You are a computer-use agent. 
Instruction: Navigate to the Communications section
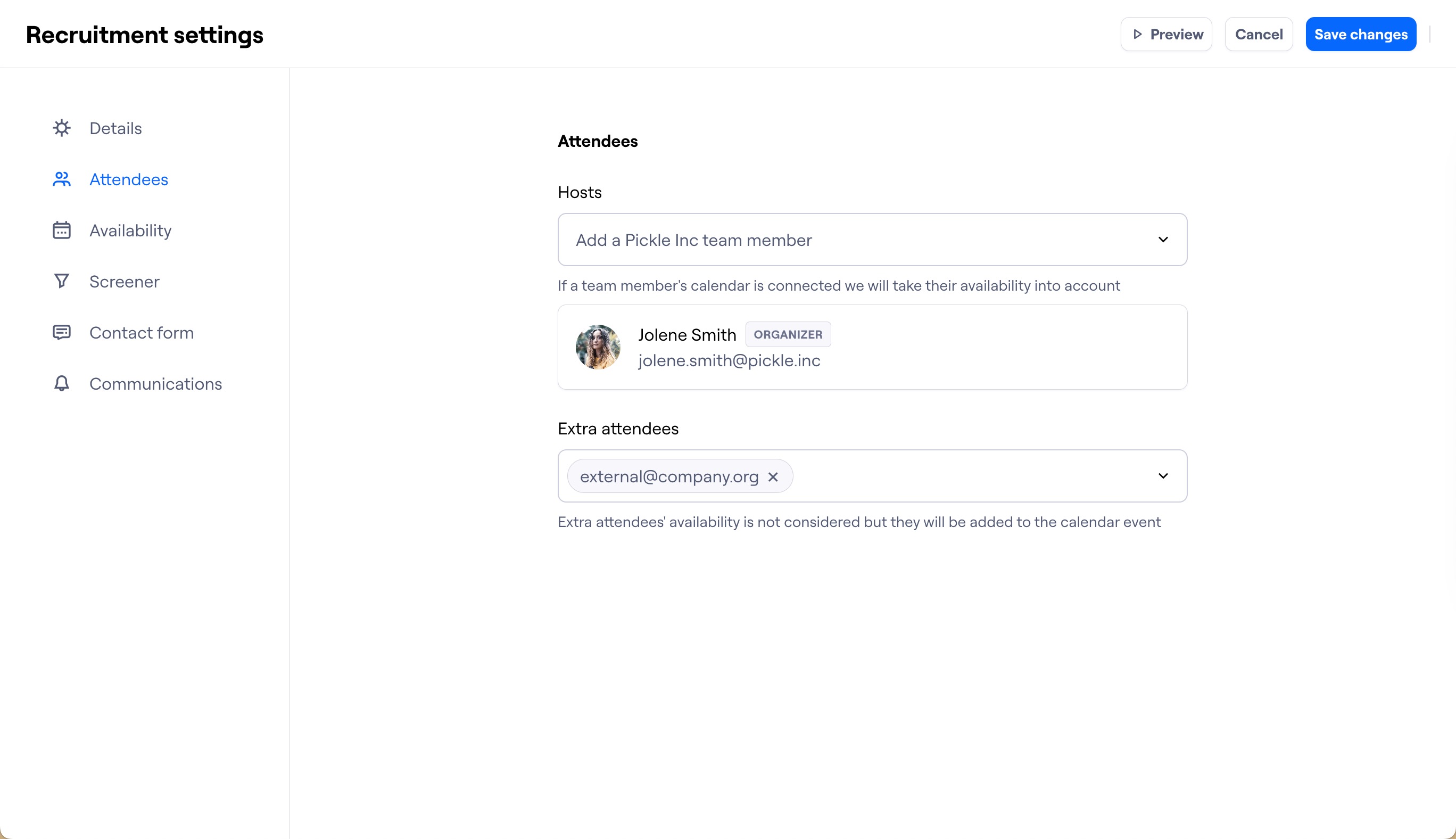155,383
